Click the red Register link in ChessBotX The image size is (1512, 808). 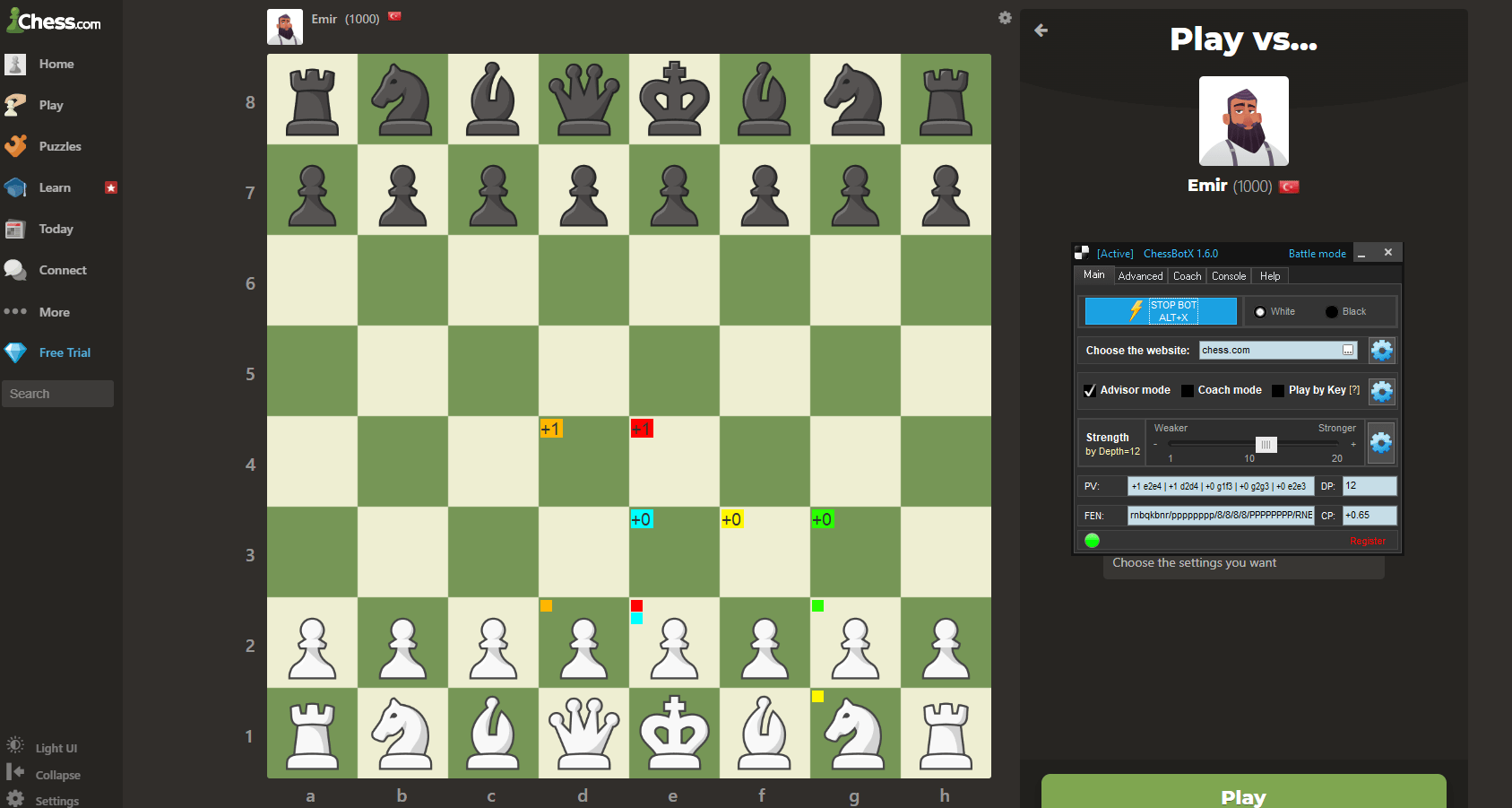(1368, 540)
